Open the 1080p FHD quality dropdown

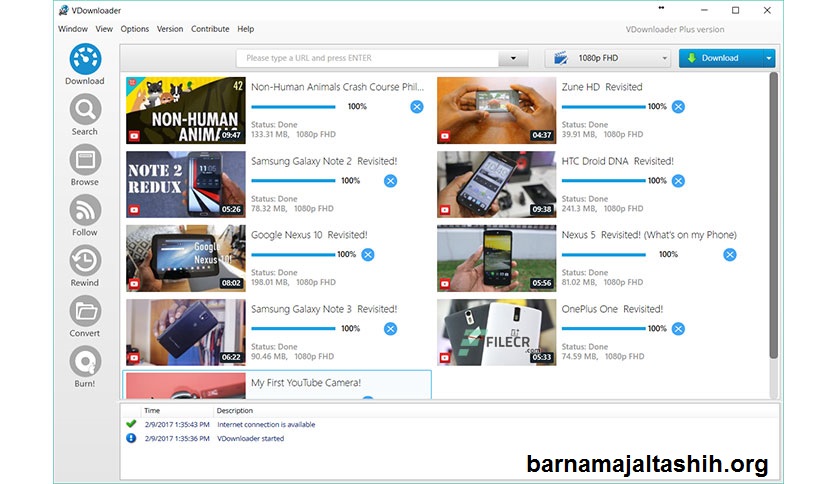coord(608,58)
